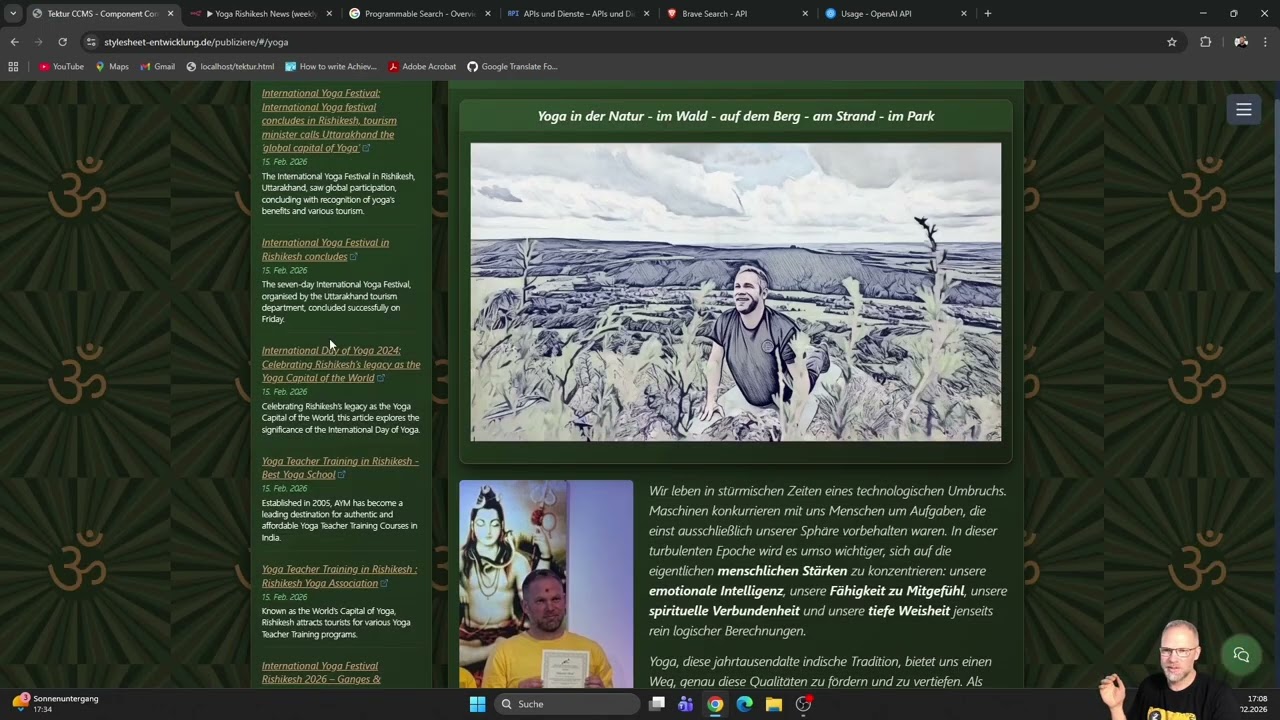
Task: Open the Google Translate Fo... bookmark
Action: point(512,67)
